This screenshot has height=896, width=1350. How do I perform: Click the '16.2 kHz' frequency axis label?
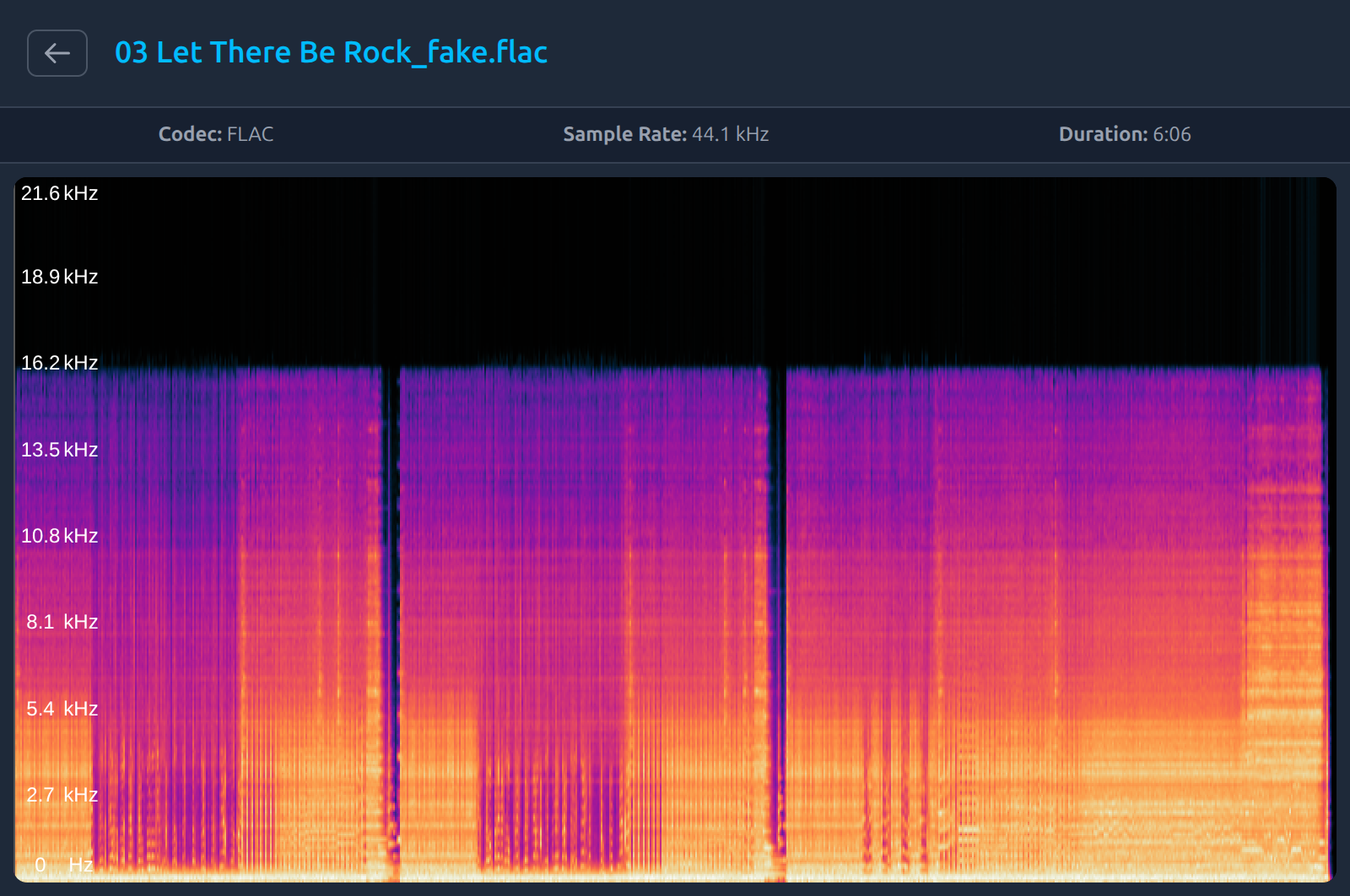coord(59,363)
